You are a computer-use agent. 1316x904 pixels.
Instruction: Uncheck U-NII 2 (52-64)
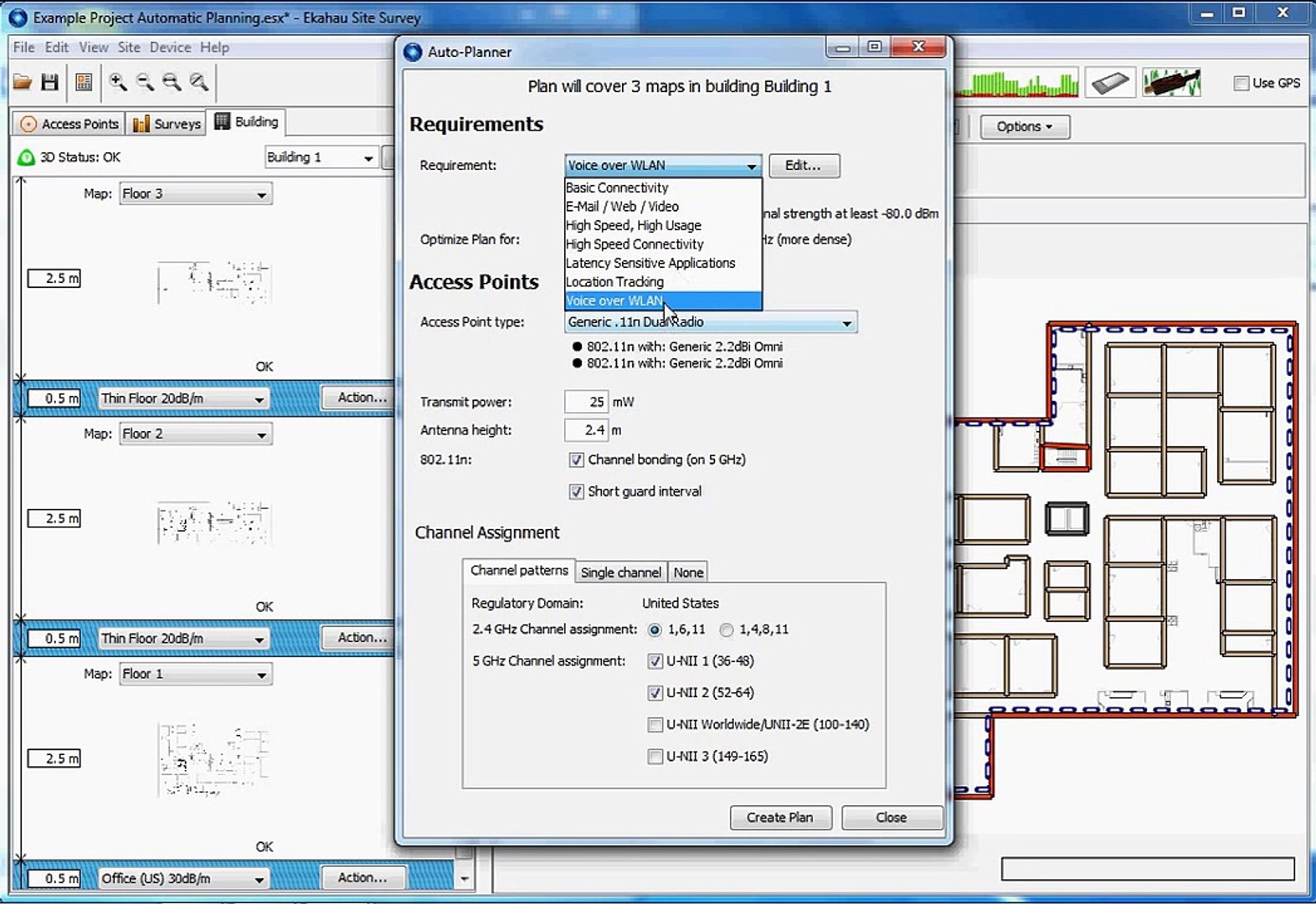point(655,693)
